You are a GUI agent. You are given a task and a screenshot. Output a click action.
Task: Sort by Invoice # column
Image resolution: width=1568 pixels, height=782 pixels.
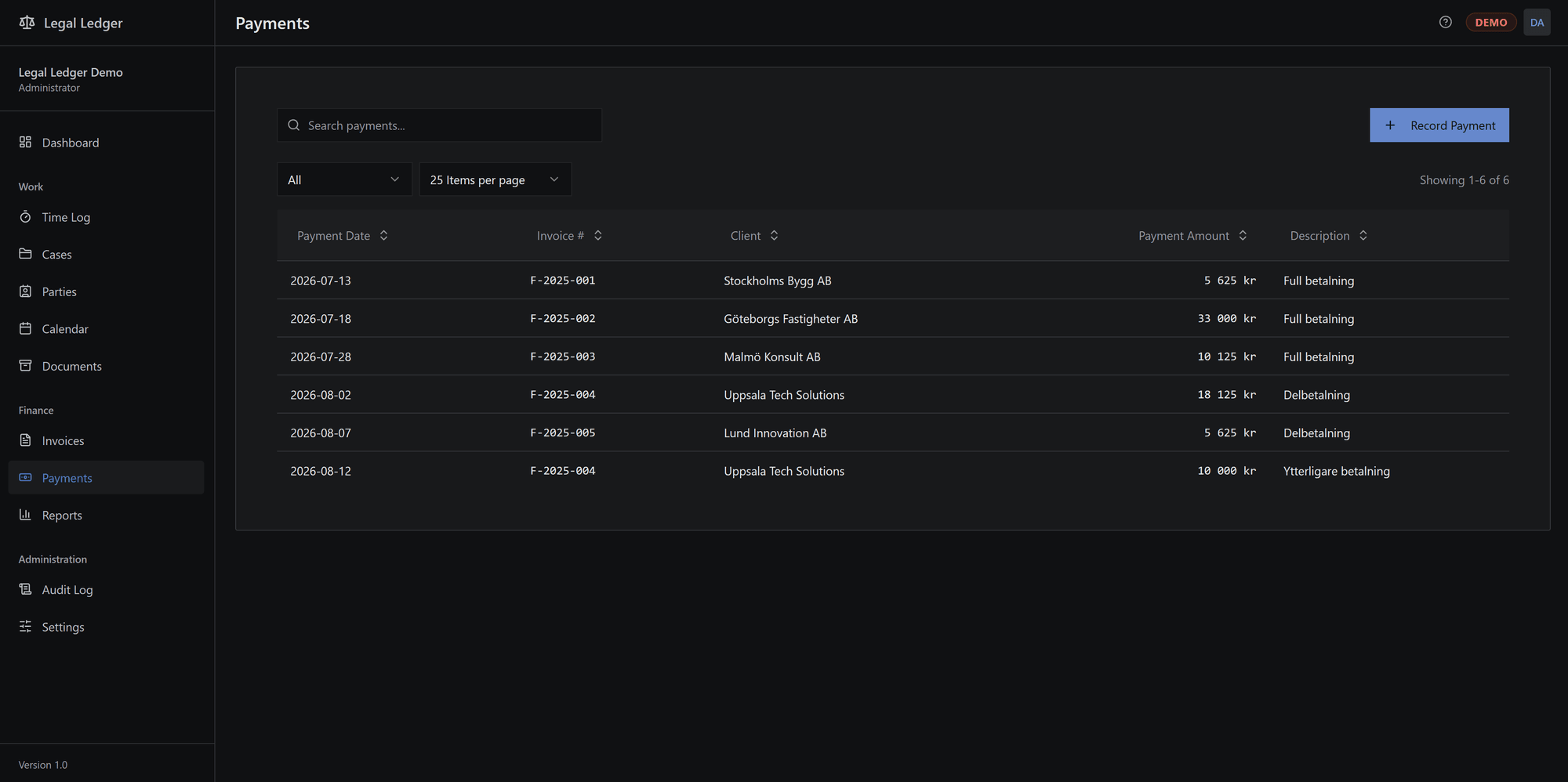tap(569, 236)
